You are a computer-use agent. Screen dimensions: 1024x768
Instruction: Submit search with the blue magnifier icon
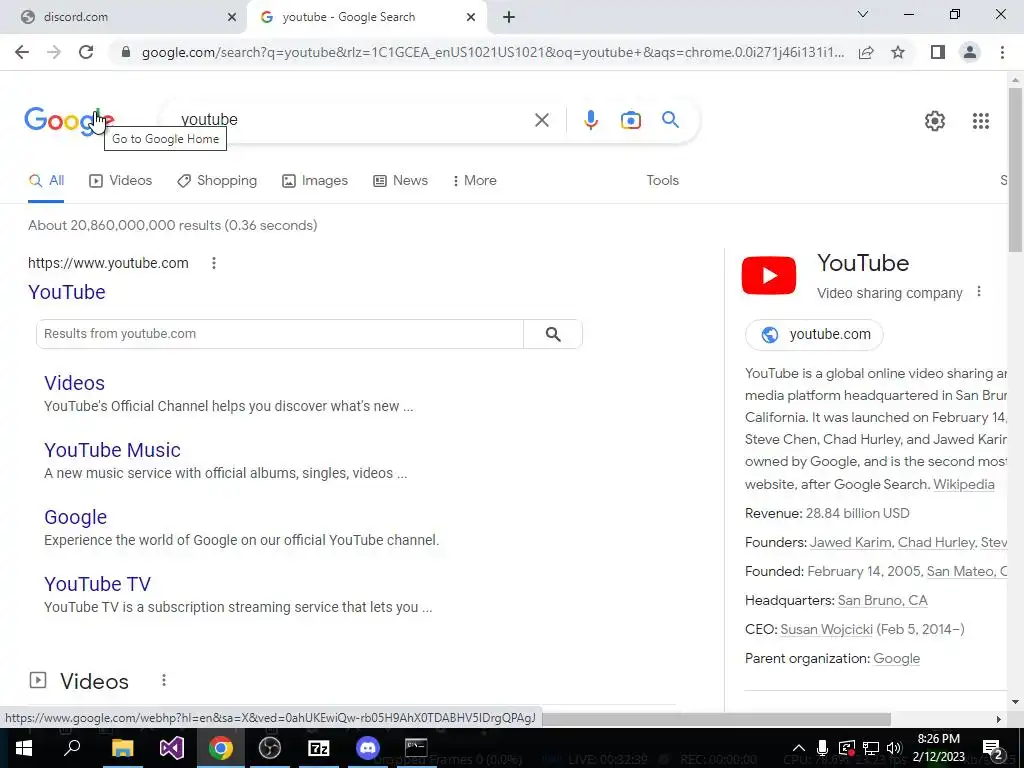point(670,120)
